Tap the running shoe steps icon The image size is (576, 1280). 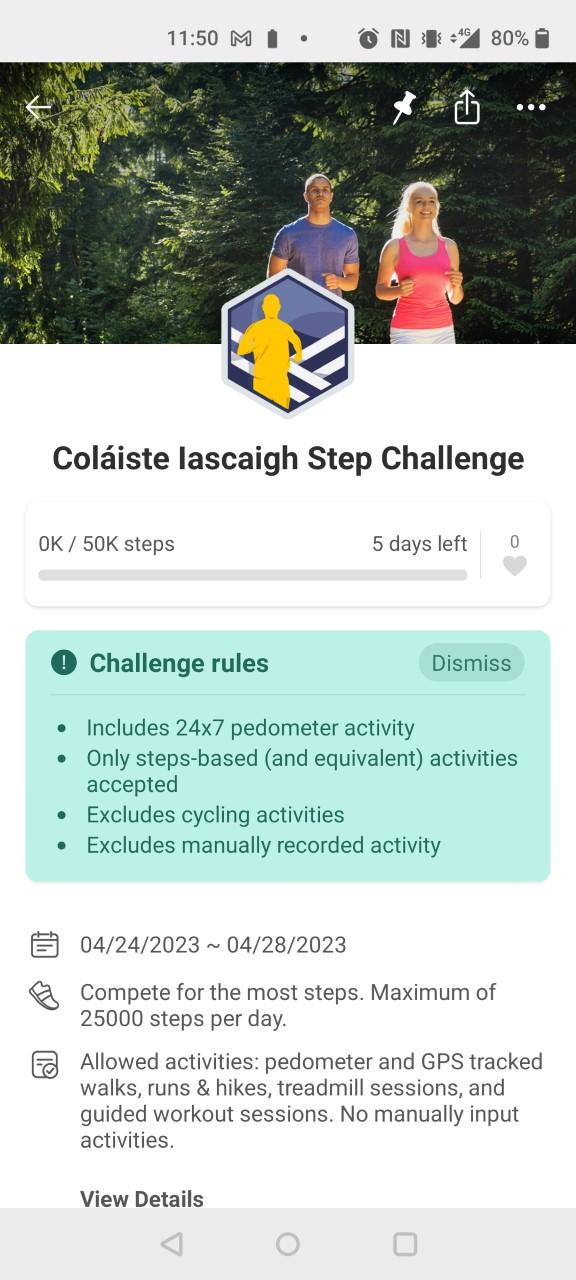44,996
